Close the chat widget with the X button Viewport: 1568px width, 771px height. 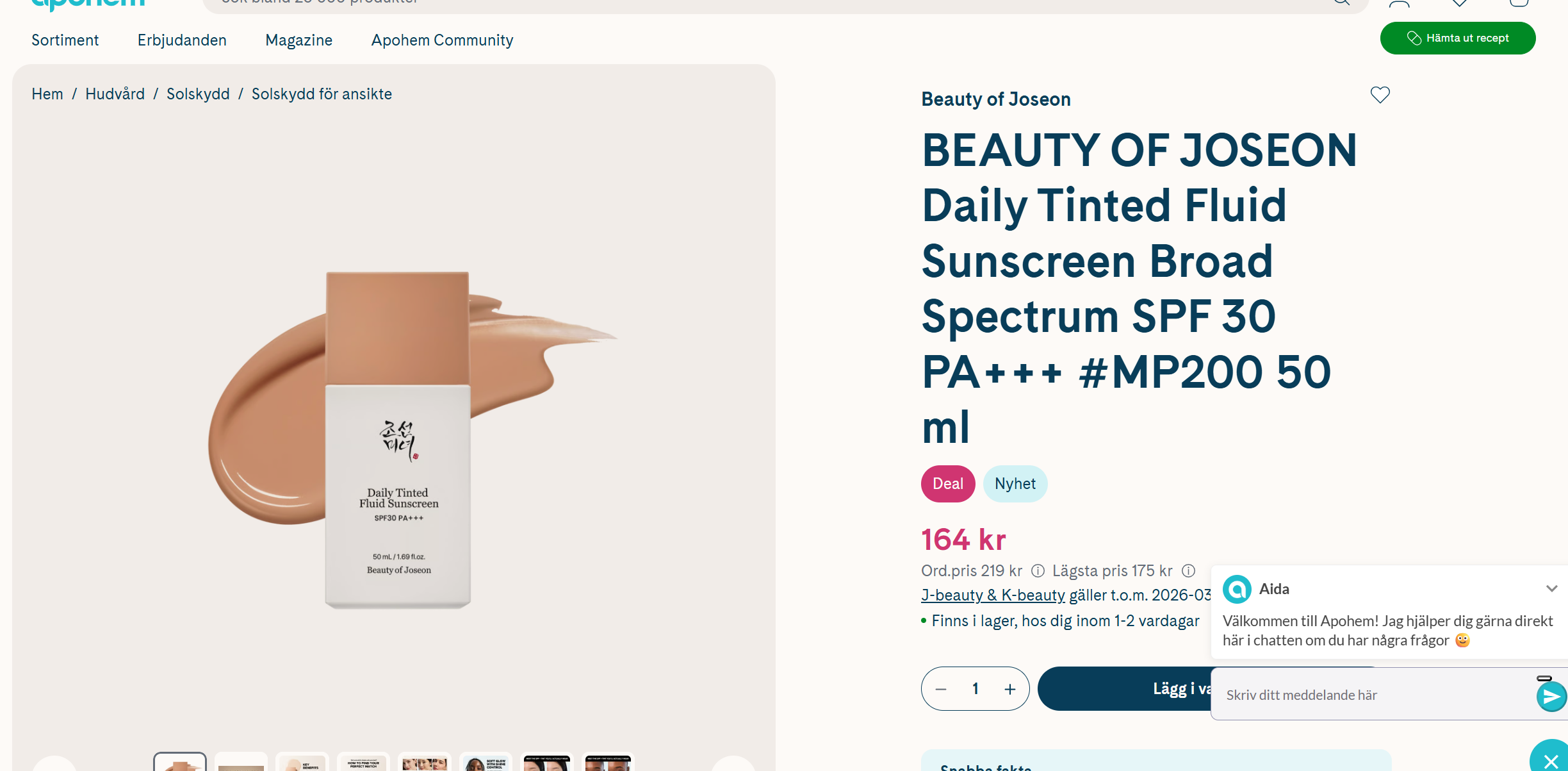tap(1551, 761)
